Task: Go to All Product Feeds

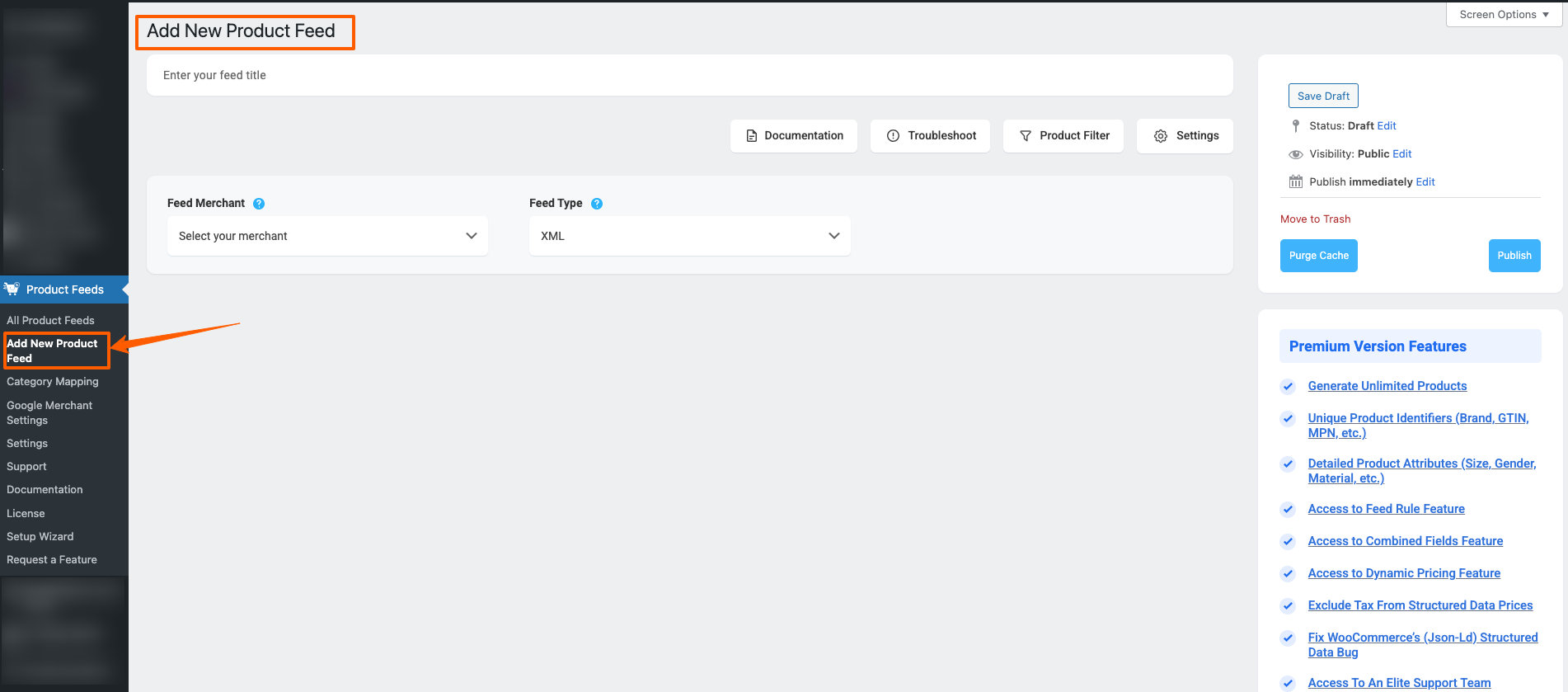Action: [x=50, y=320]
